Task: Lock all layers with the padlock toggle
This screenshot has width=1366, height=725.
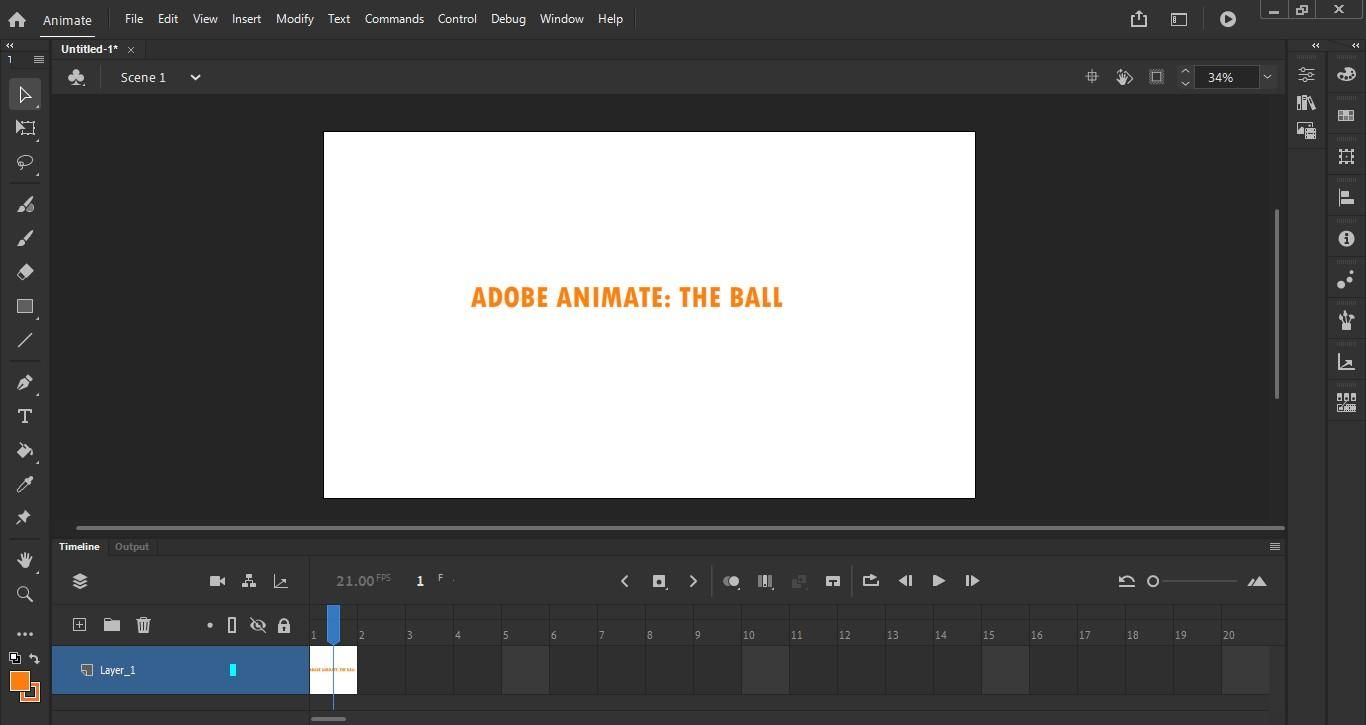Action: coord(284,625)
